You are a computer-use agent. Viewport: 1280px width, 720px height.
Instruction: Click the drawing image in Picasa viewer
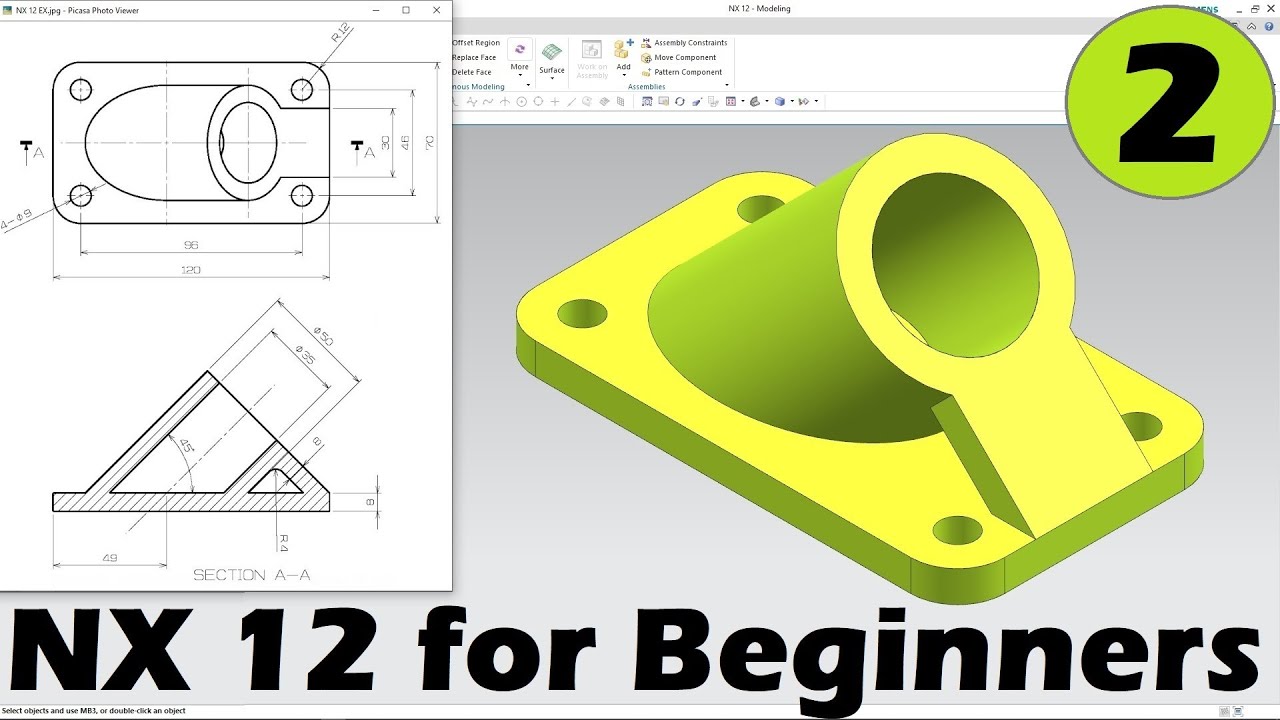[x=225, y=305]
